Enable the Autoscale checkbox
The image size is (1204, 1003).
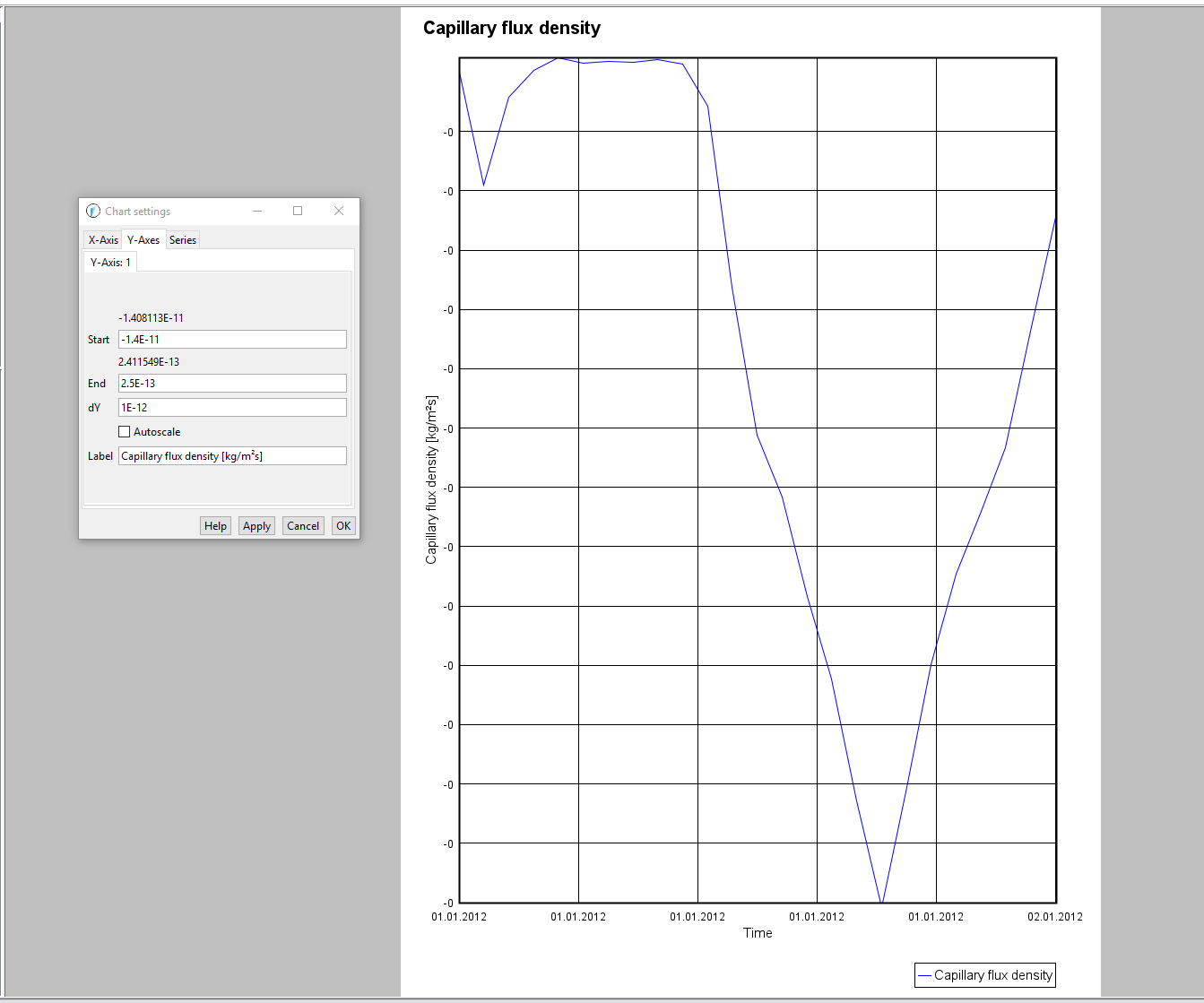tap(125, 432)
